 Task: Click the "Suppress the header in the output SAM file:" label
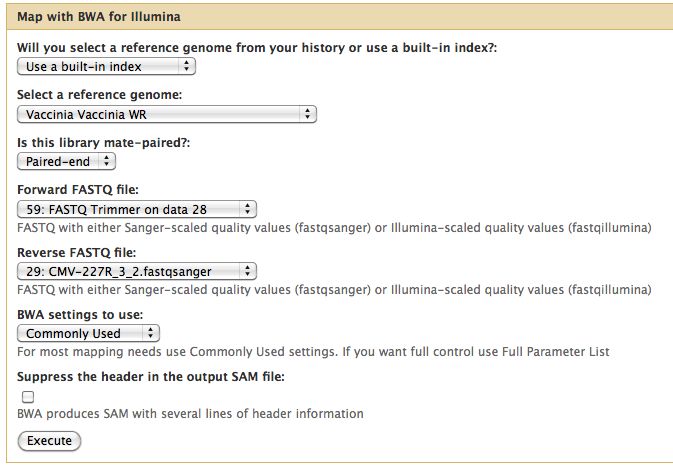(x=151, y=377)
